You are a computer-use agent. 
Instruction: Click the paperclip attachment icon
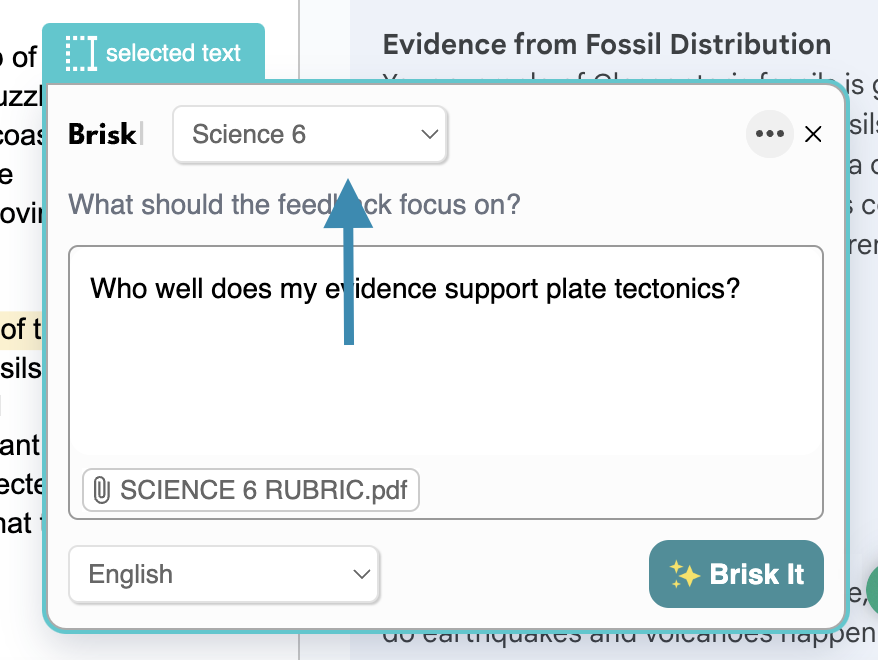click(x=101, y=491)
